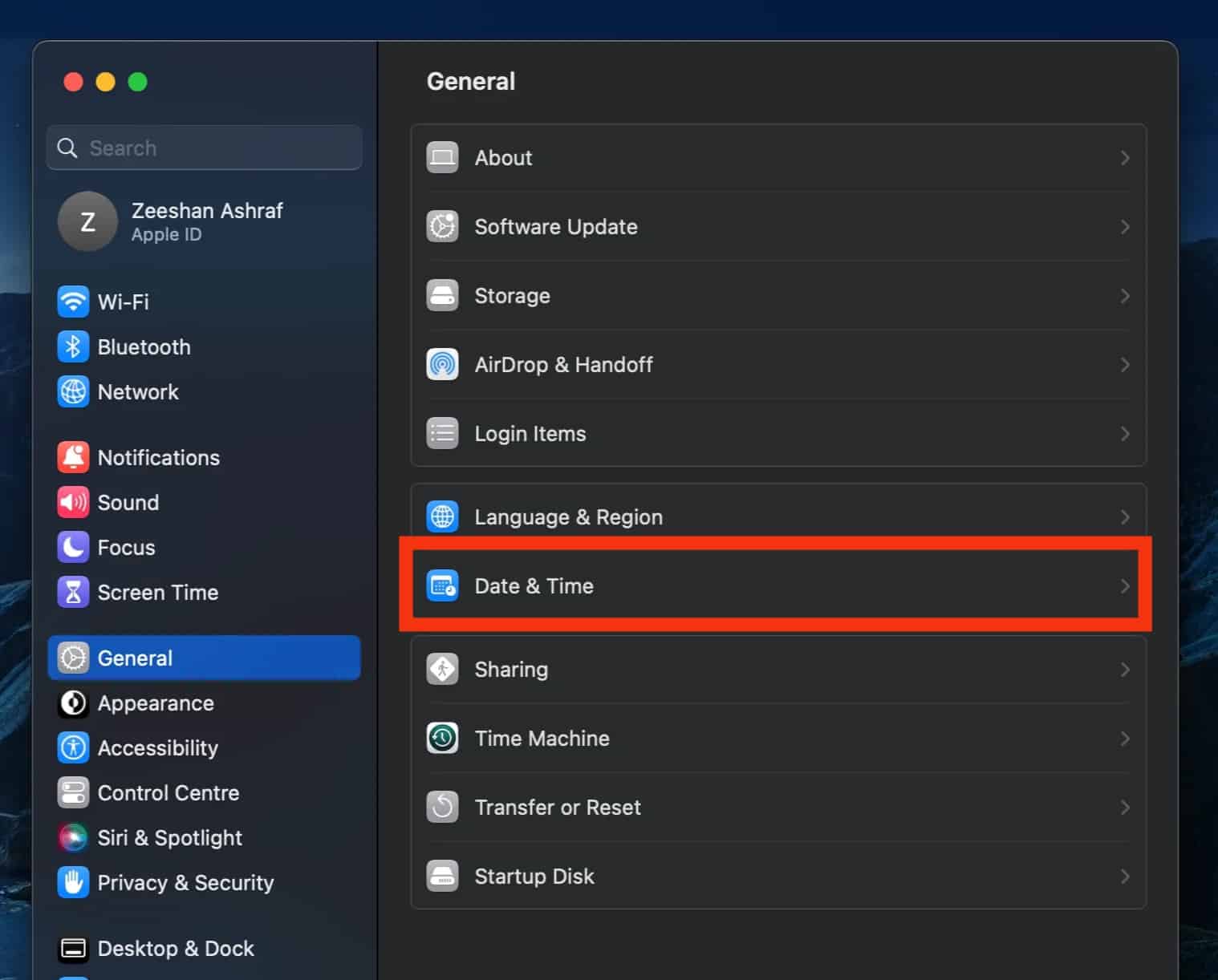Screen dimensions: 1218x980
Task: Open the Transfer or Reset label
Action: (x=557, y=808)
